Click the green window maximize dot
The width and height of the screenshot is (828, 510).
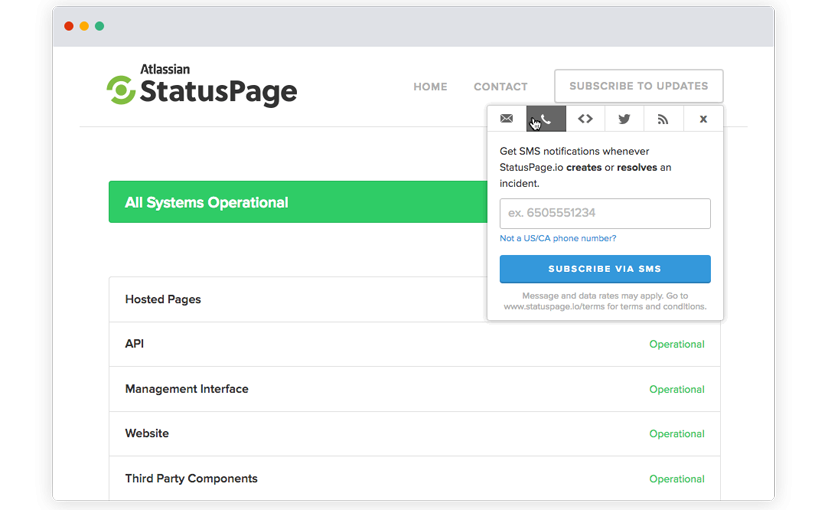(99, 26)
